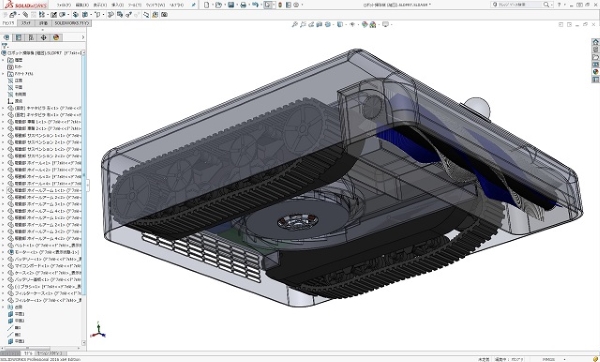Click the Edit Appearance icon in view toolbar
The image size is (600, 362).
pyautogui.click(x=364, y=24)
